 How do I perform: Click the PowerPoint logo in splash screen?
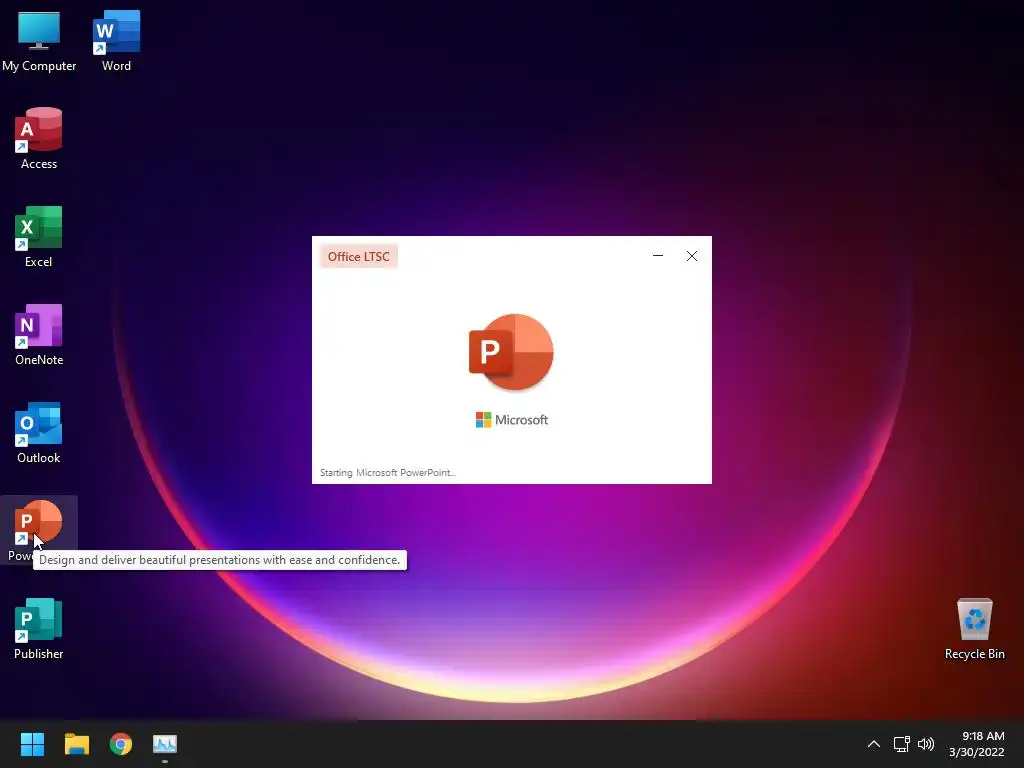tap(511, 352)
